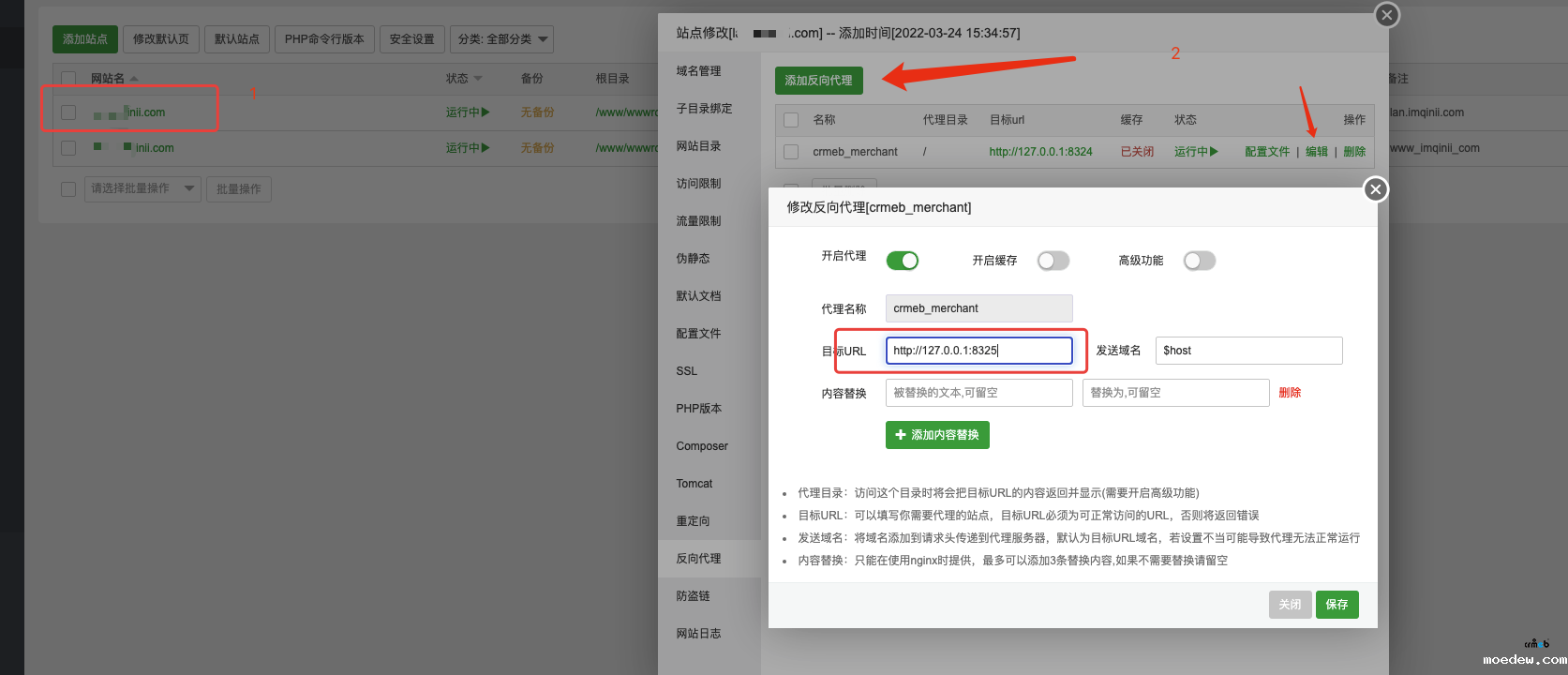Open the 分类: 全部分类 dropdown
This screenshot has width=1568, height=675.
[501, 39]
